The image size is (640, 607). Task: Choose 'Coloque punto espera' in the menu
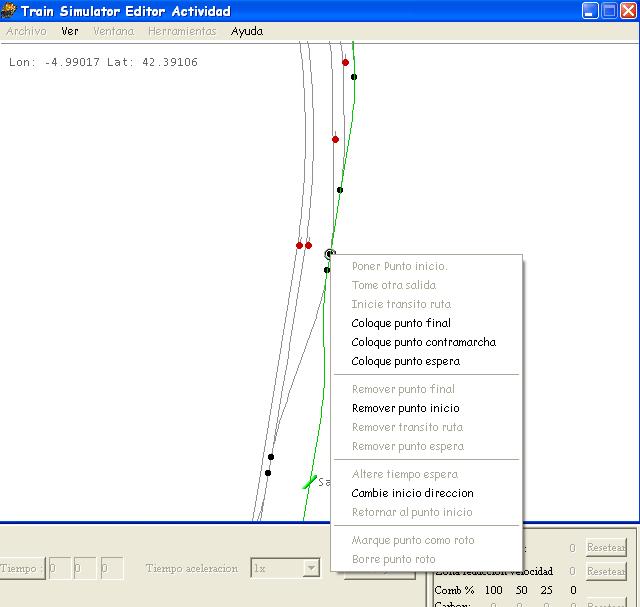(x=405, y=361)
